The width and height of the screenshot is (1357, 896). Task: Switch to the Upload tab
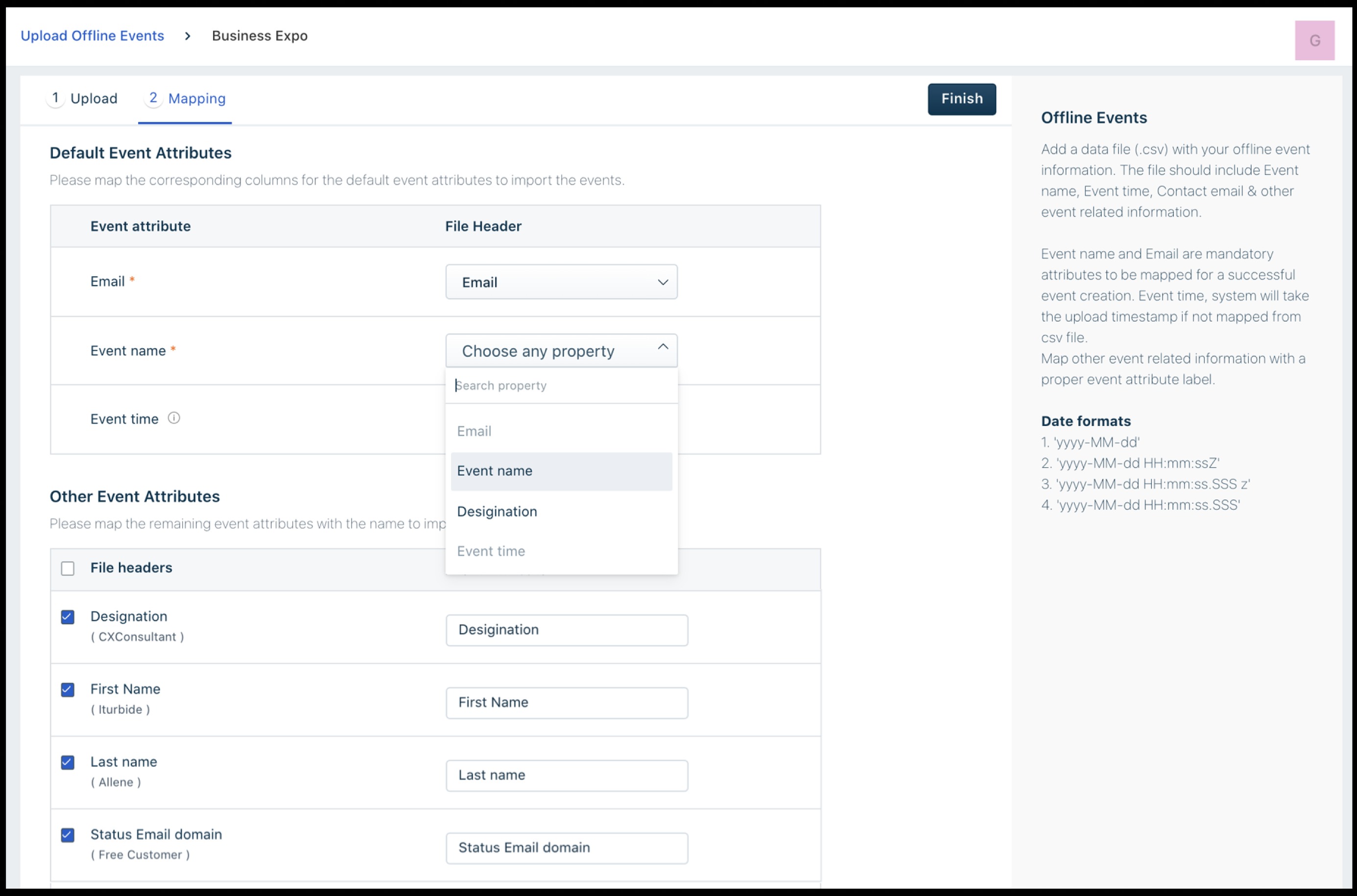(94, 99)
